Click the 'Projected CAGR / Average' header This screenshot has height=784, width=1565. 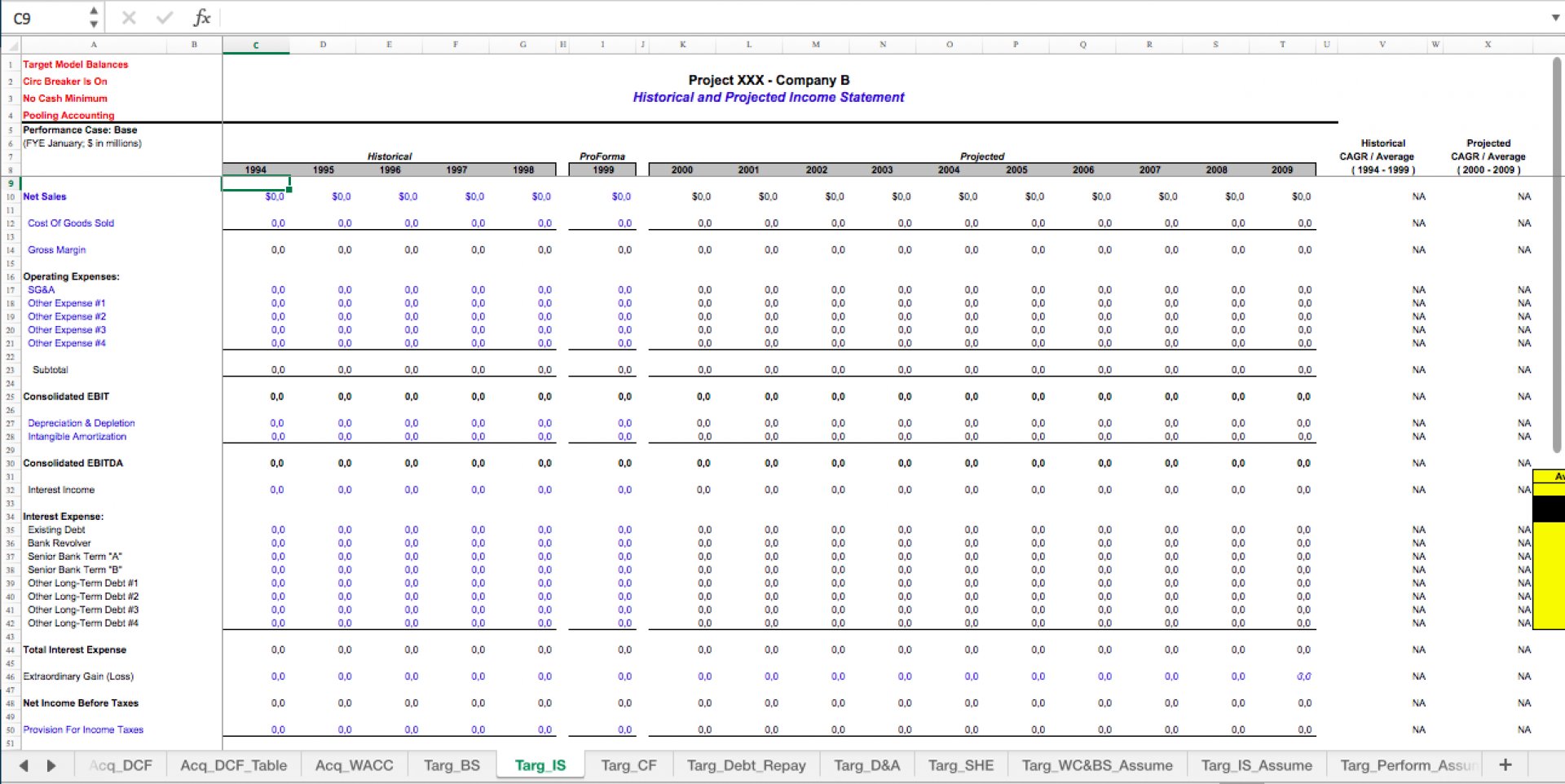click(1488, 156)
